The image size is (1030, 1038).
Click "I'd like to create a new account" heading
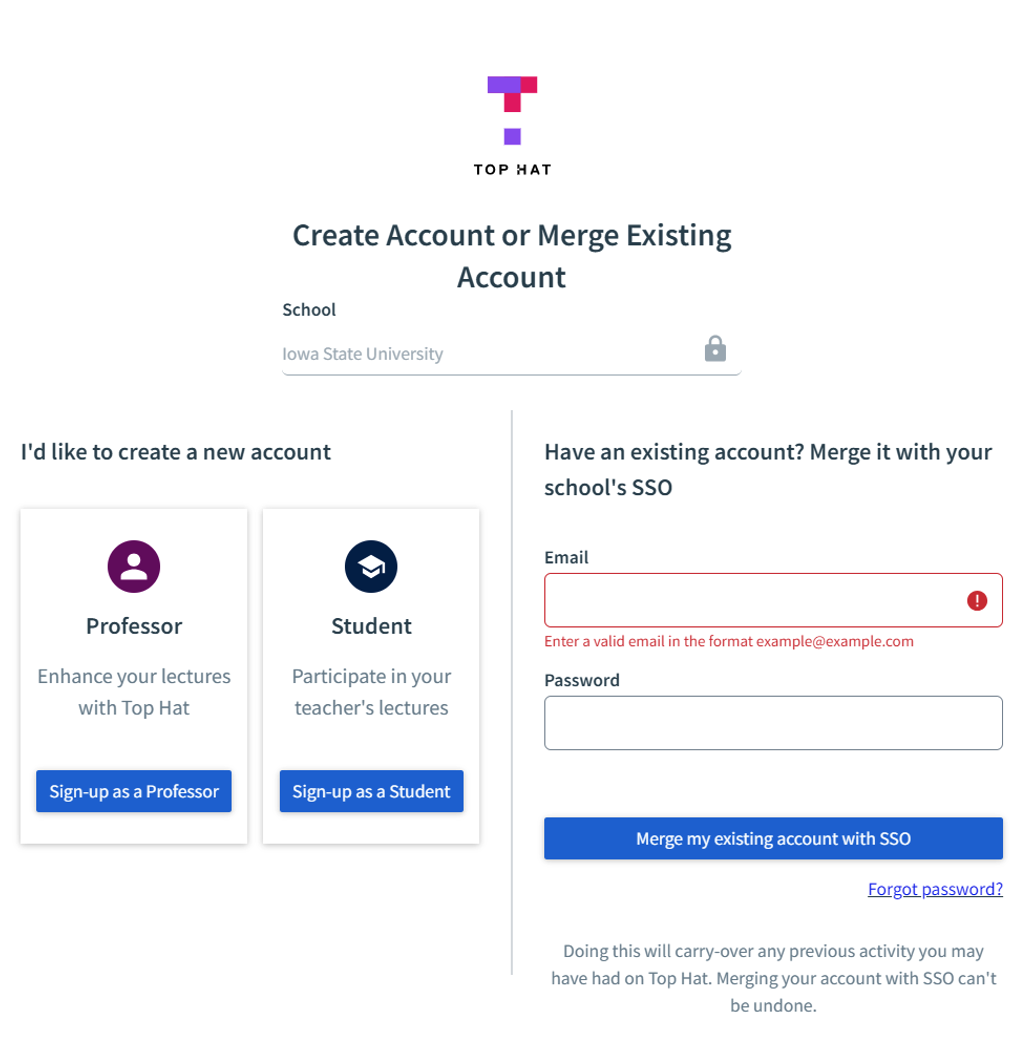point(175,452)
